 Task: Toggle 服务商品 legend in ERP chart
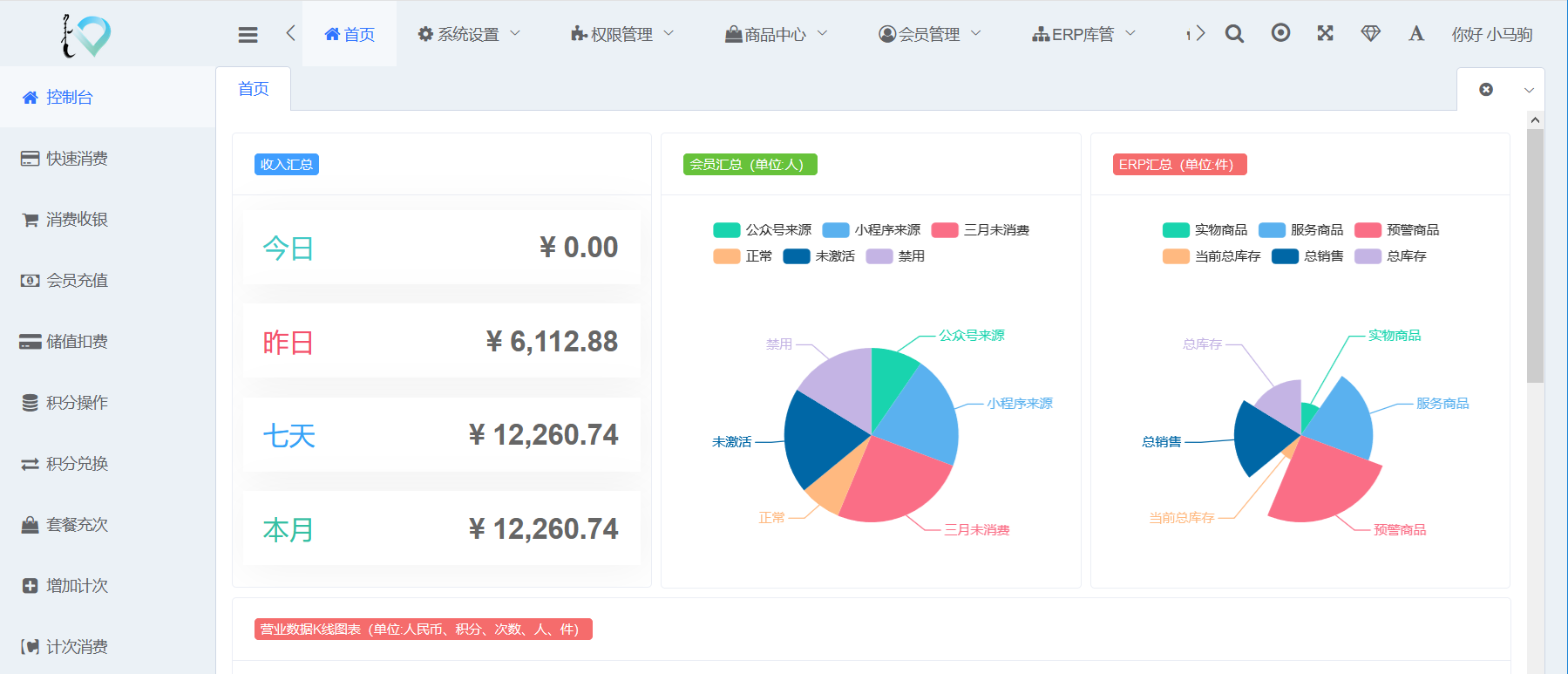click(1301, 230)
